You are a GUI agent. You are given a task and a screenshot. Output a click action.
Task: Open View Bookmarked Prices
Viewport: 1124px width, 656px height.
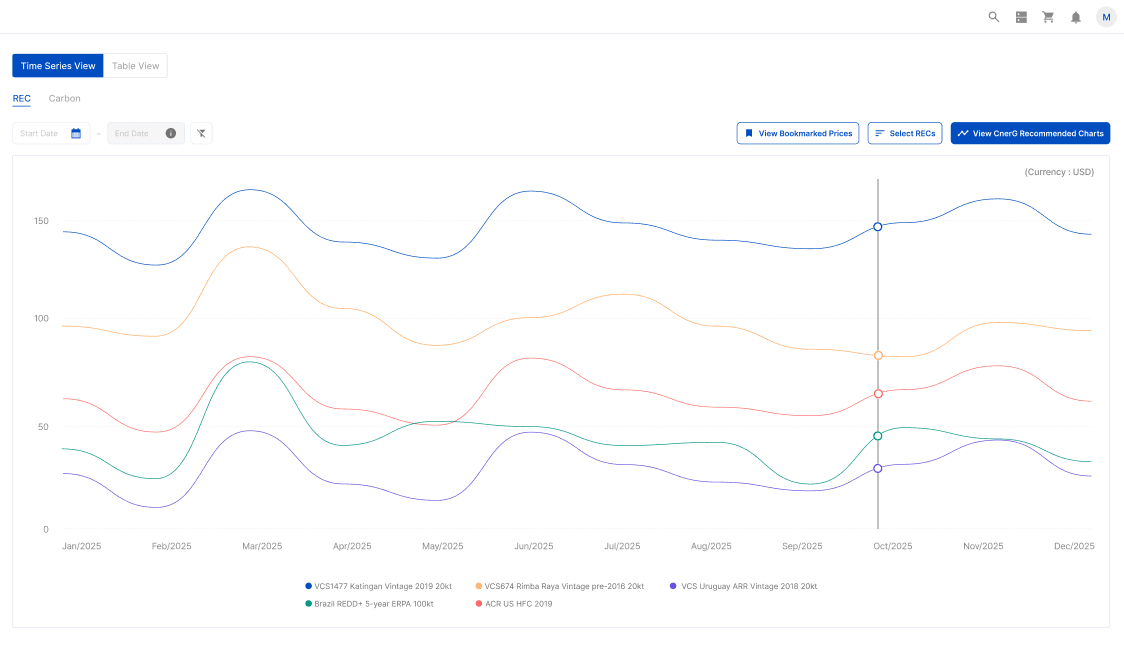click(x=798, y=132)
